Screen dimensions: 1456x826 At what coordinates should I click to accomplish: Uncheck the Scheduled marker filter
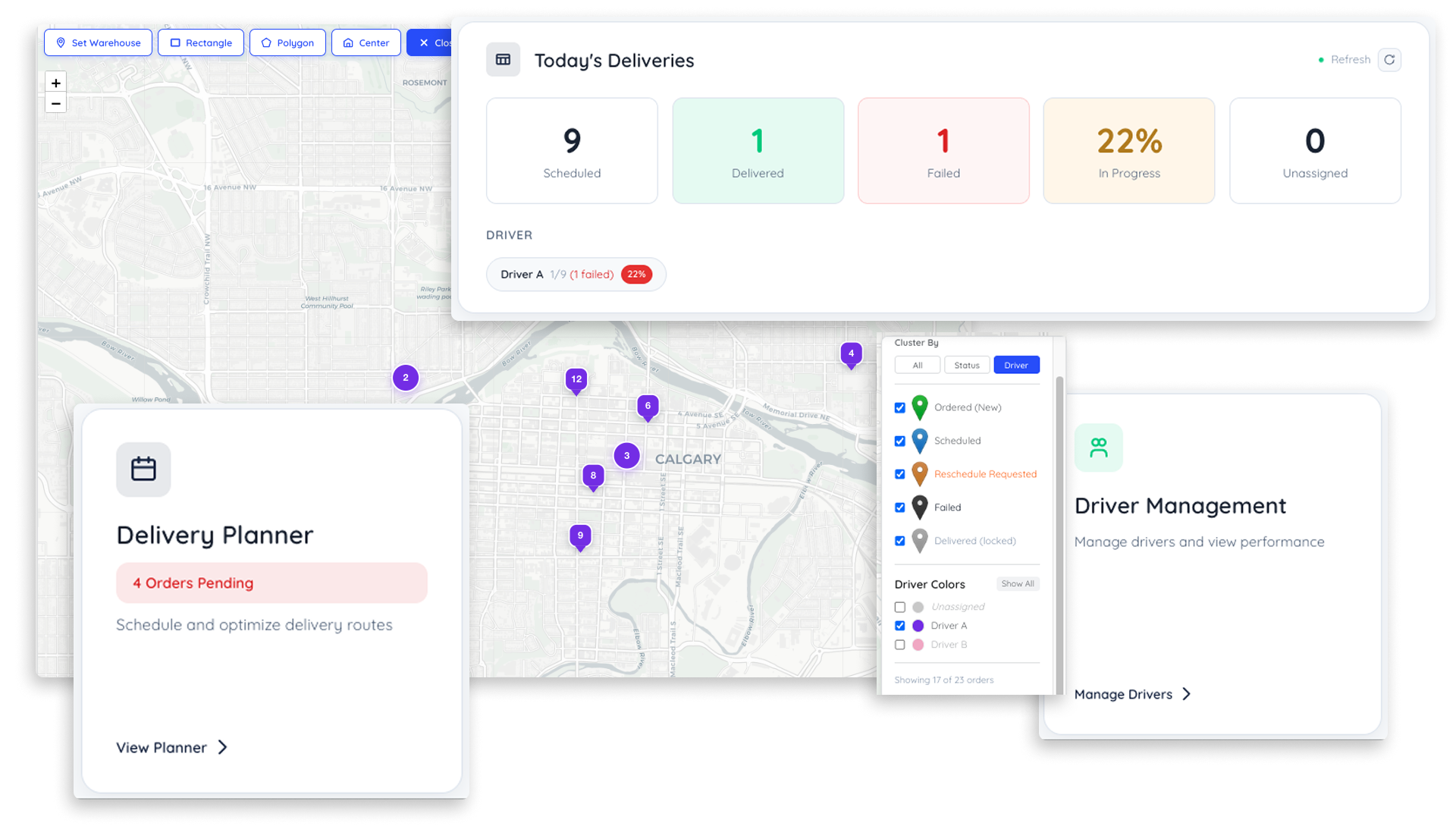point(900,441)
